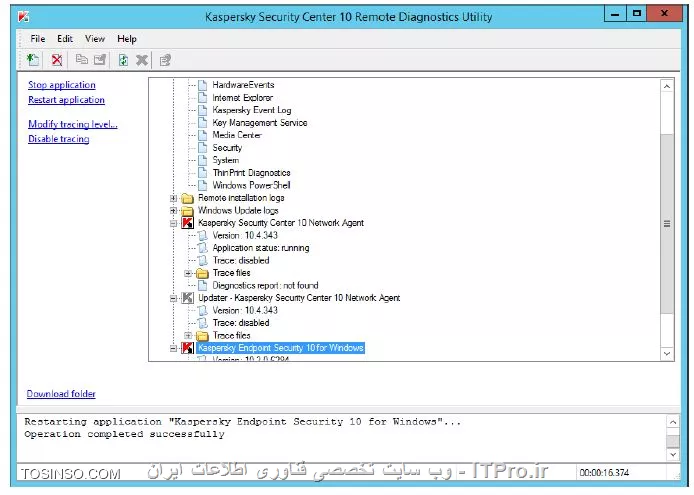The width and height of the screenshot is (694, 495).
Task: Expand the Remote installation logs node
Action: tap(174, 198)
